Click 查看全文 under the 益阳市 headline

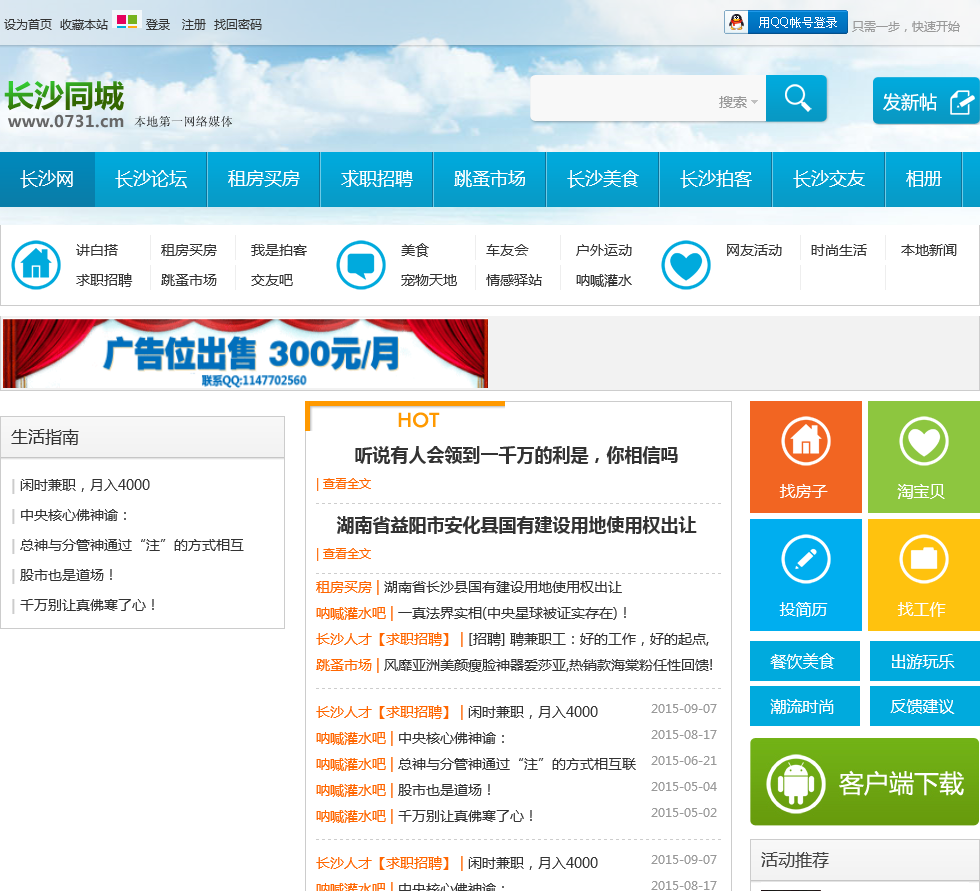[347, 554]
